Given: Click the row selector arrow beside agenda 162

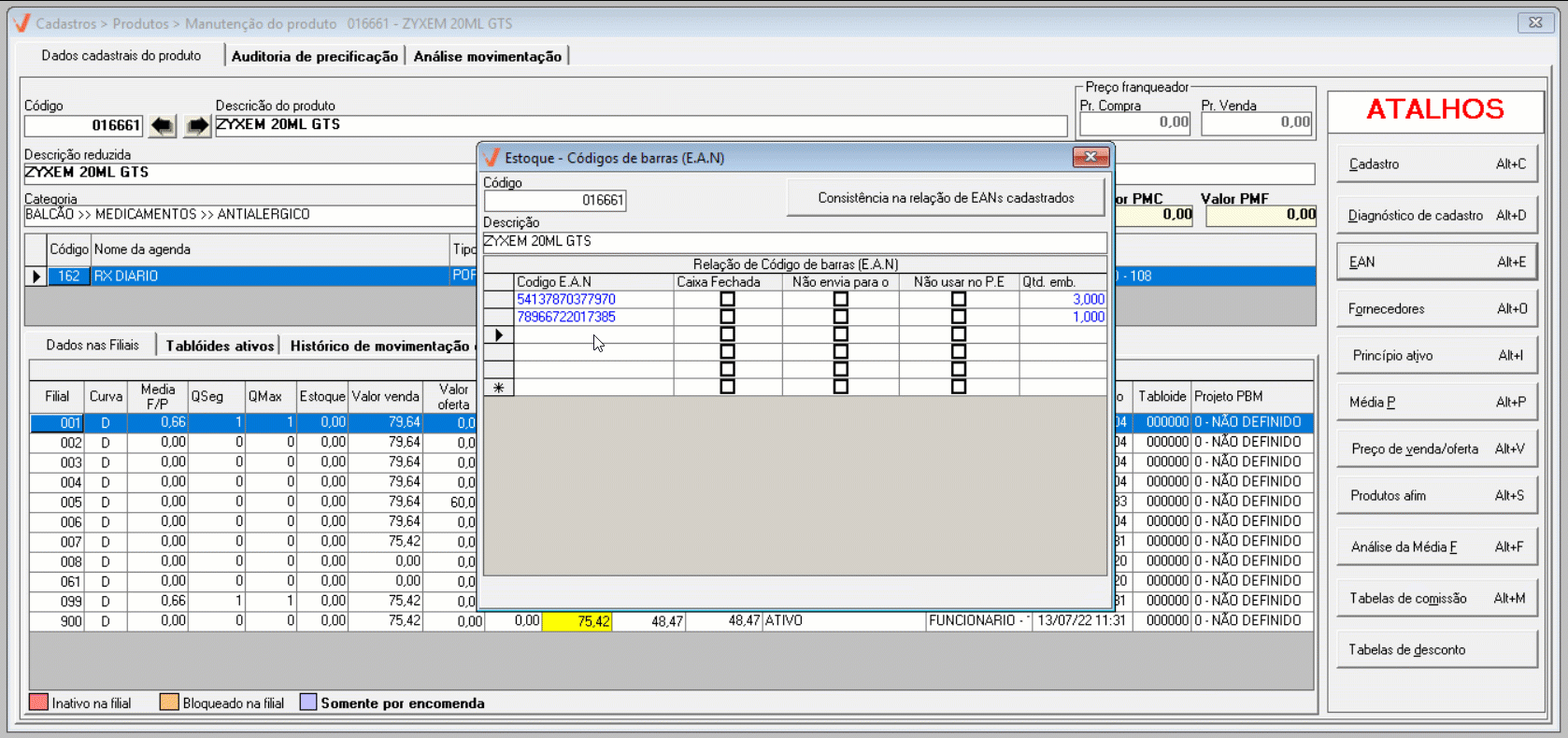Looking at the screenshot, I should [x=36, y=277].
